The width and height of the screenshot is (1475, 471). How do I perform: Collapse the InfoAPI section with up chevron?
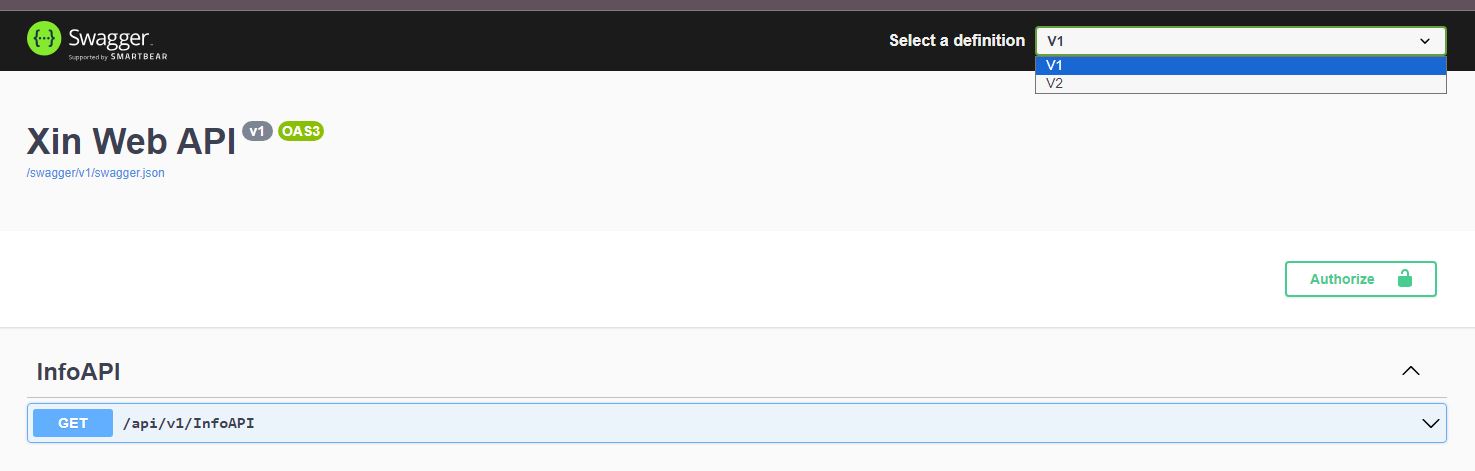[1411, 371]
